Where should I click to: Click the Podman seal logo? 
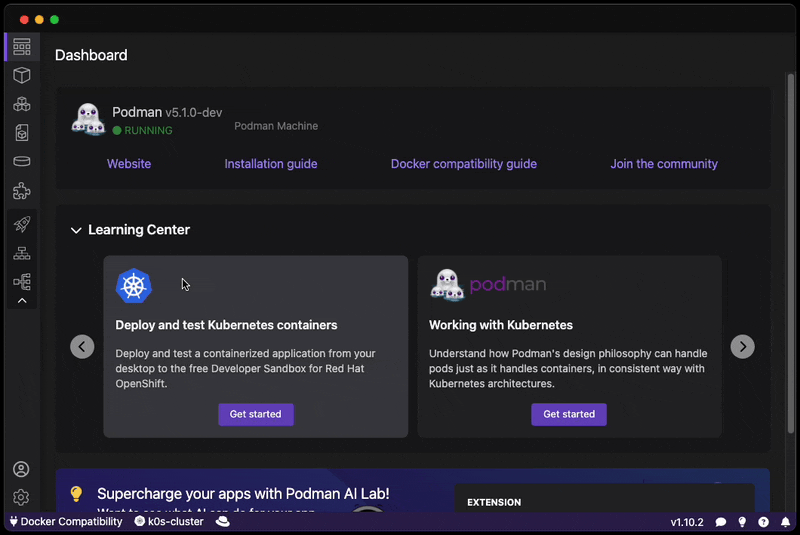click(x=88, y=119)
